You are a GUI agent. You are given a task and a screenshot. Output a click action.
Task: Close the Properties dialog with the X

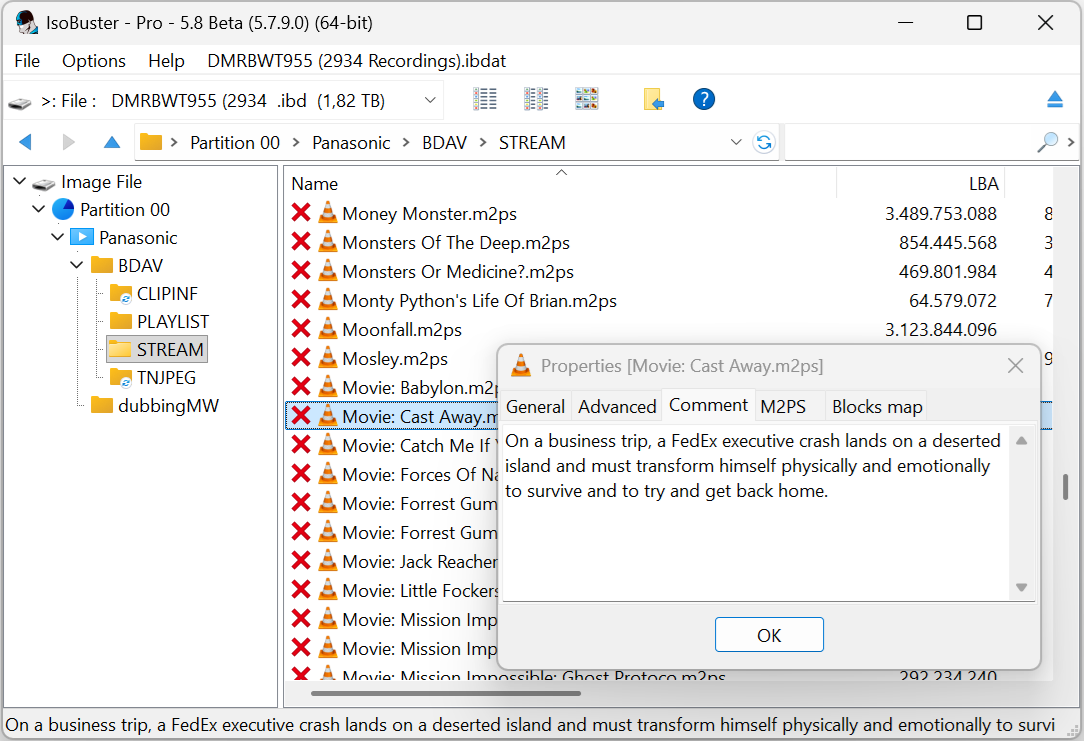click(1015, 366)
